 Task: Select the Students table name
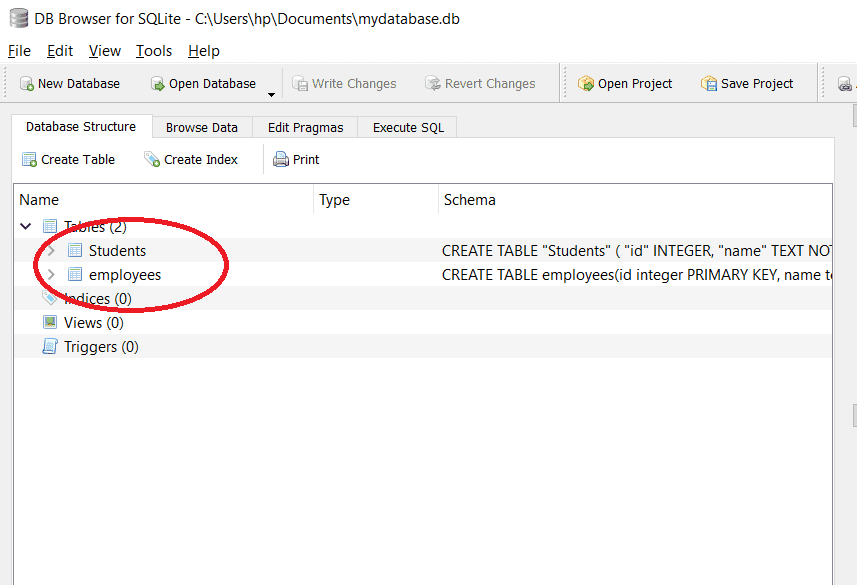pyautogui.click(x=118, y=250)
